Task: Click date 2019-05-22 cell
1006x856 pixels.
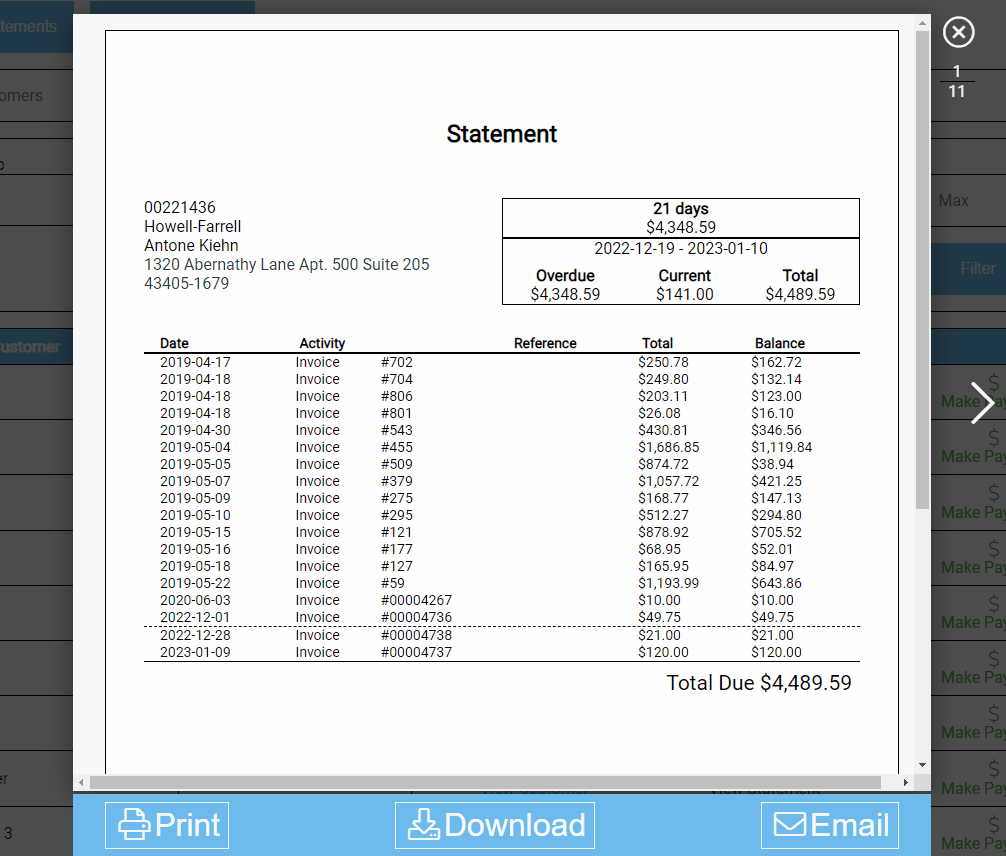Action: (195, 583)
